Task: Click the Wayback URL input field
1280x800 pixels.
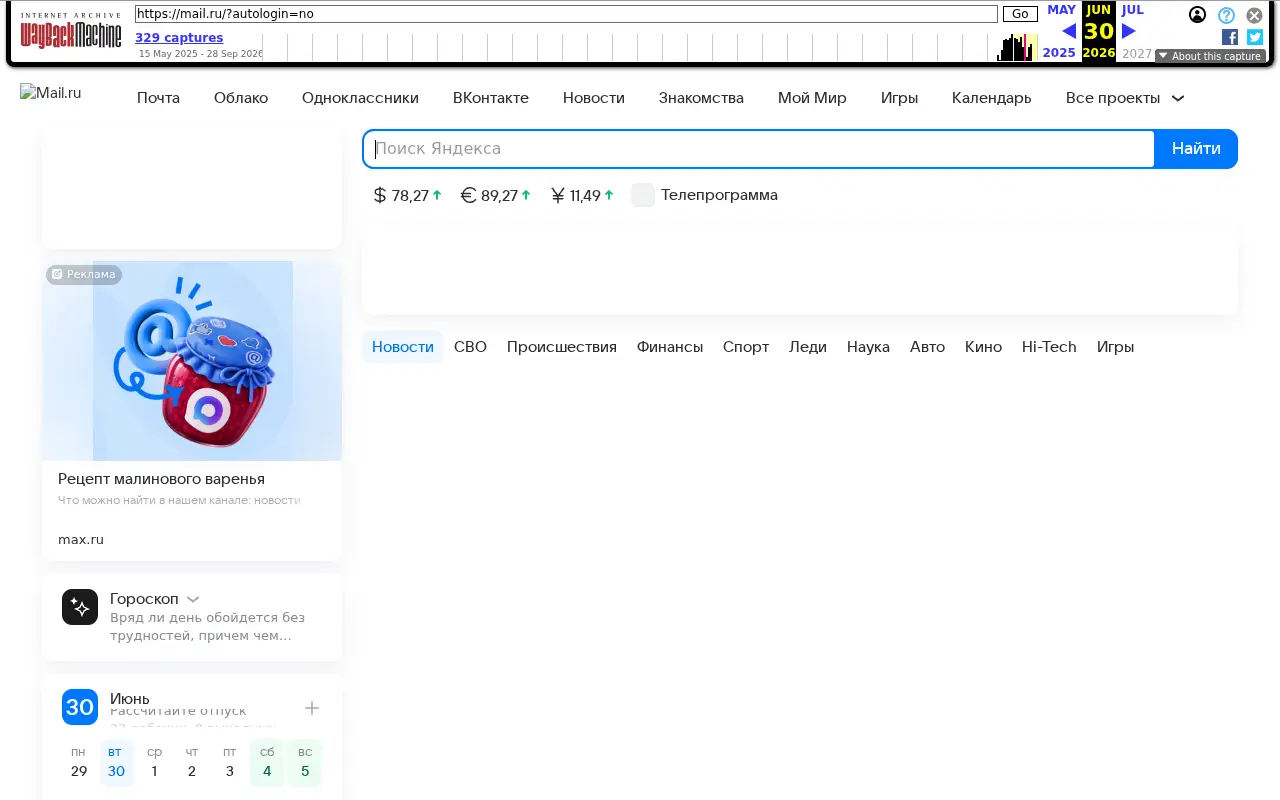Action: point(566,14)
